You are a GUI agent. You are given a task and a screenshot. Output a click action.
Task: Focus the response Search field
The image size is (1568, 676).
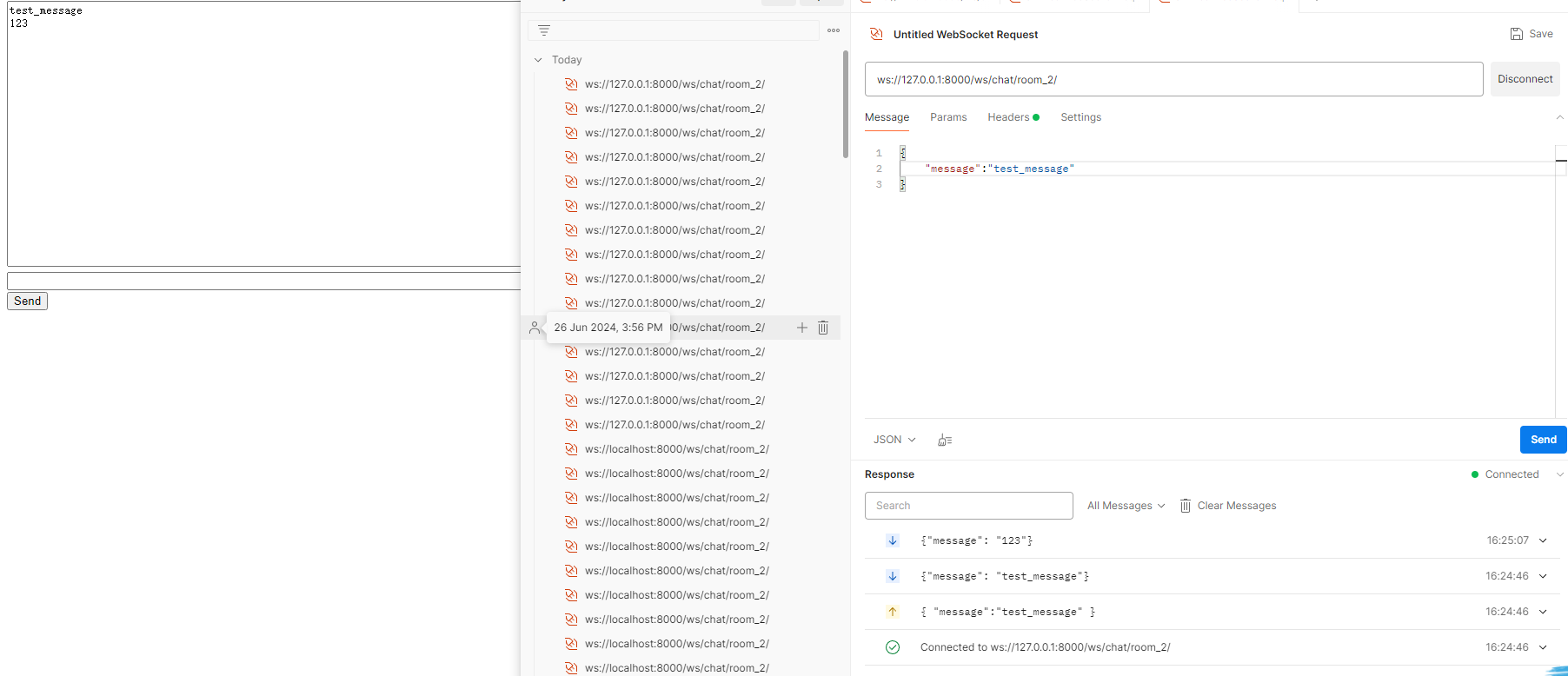(x=968, y=506)
